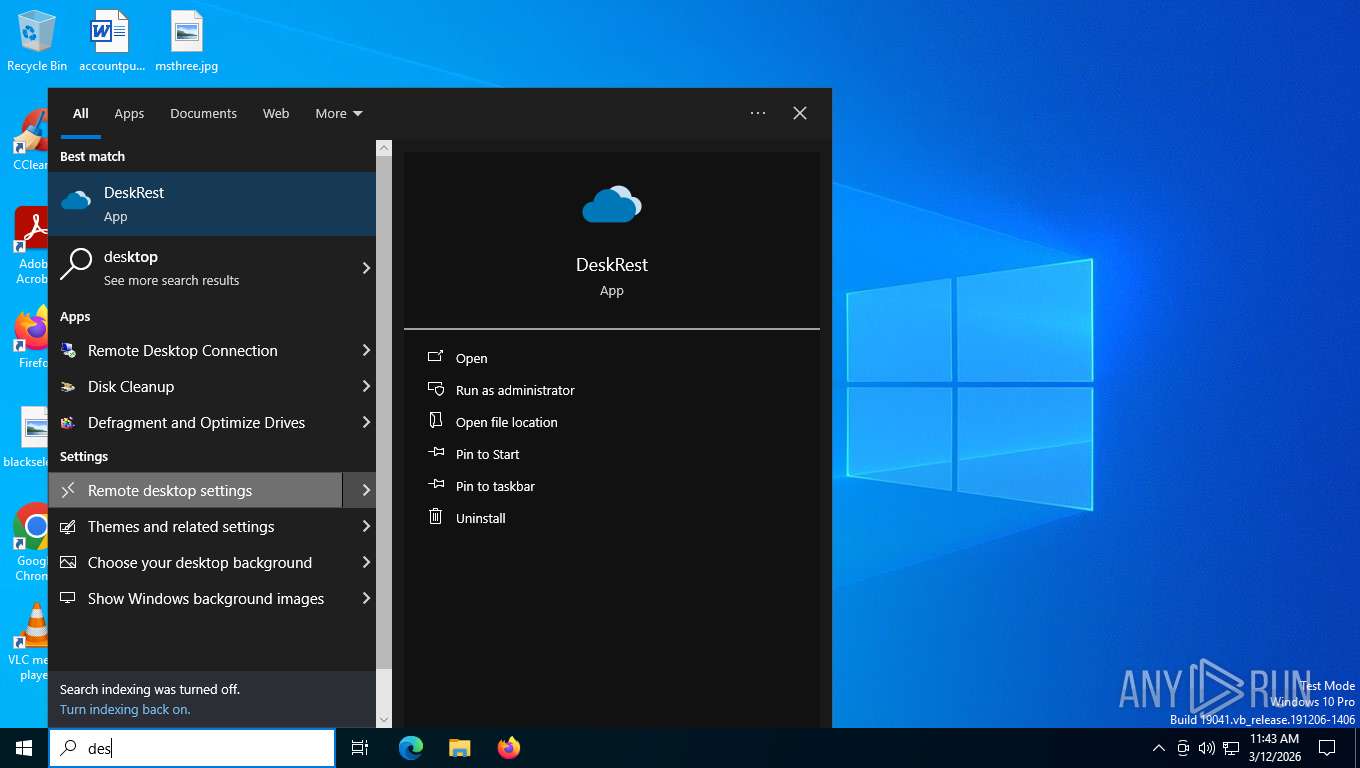Click the Pin to Start pin icon
The width and height of the screenshot is (1360, 768).
435,453
